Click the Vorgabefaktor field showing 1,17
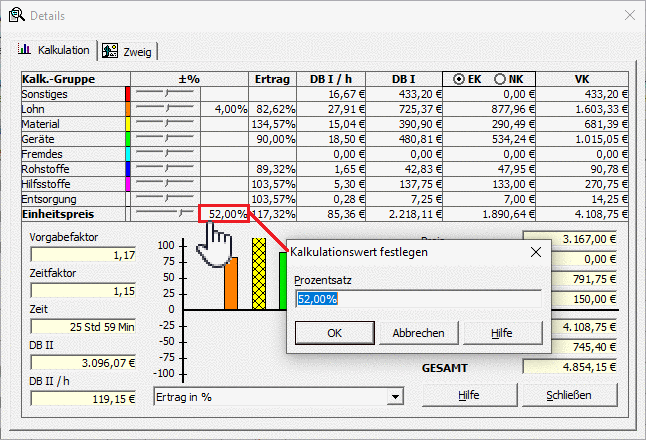646x440 pixels. point(83,255)
